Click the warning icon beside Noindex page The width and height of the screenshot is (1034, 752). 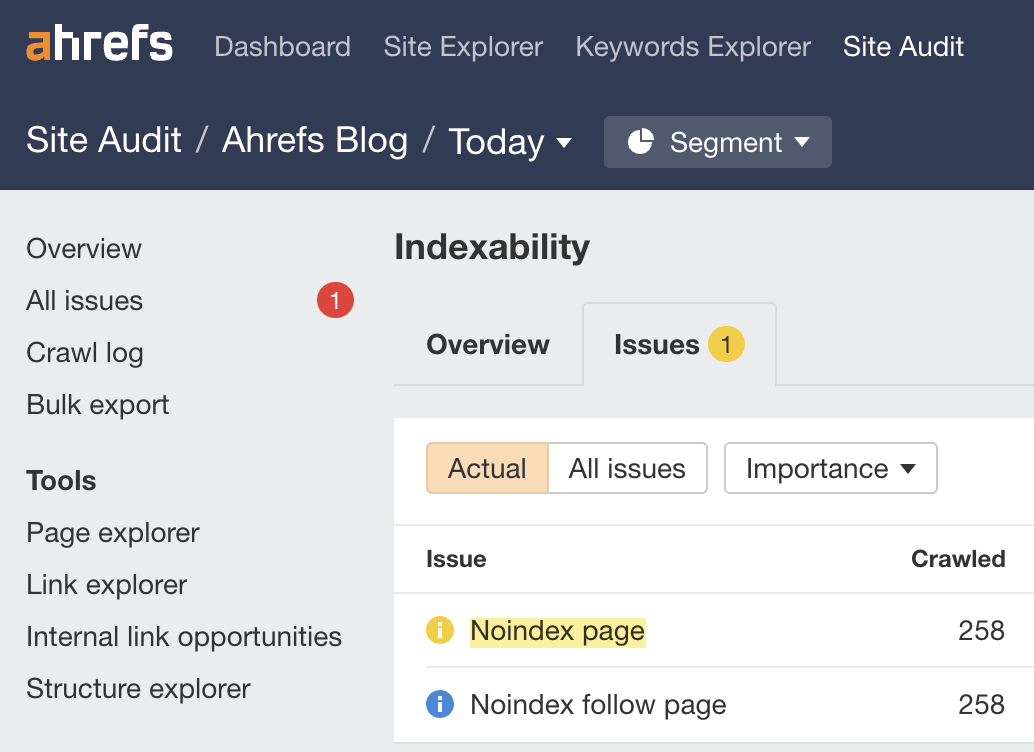pyautogui.click(x=440, y=631)
